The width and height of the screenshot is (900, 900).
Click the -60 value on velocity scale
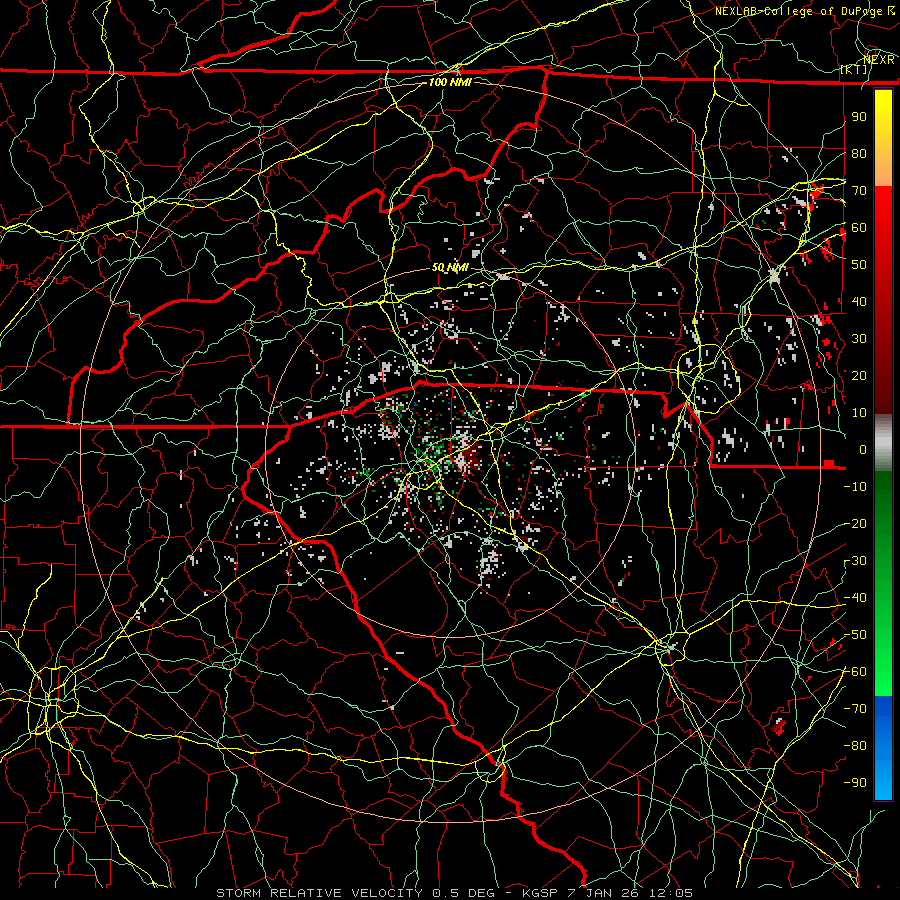855,672
